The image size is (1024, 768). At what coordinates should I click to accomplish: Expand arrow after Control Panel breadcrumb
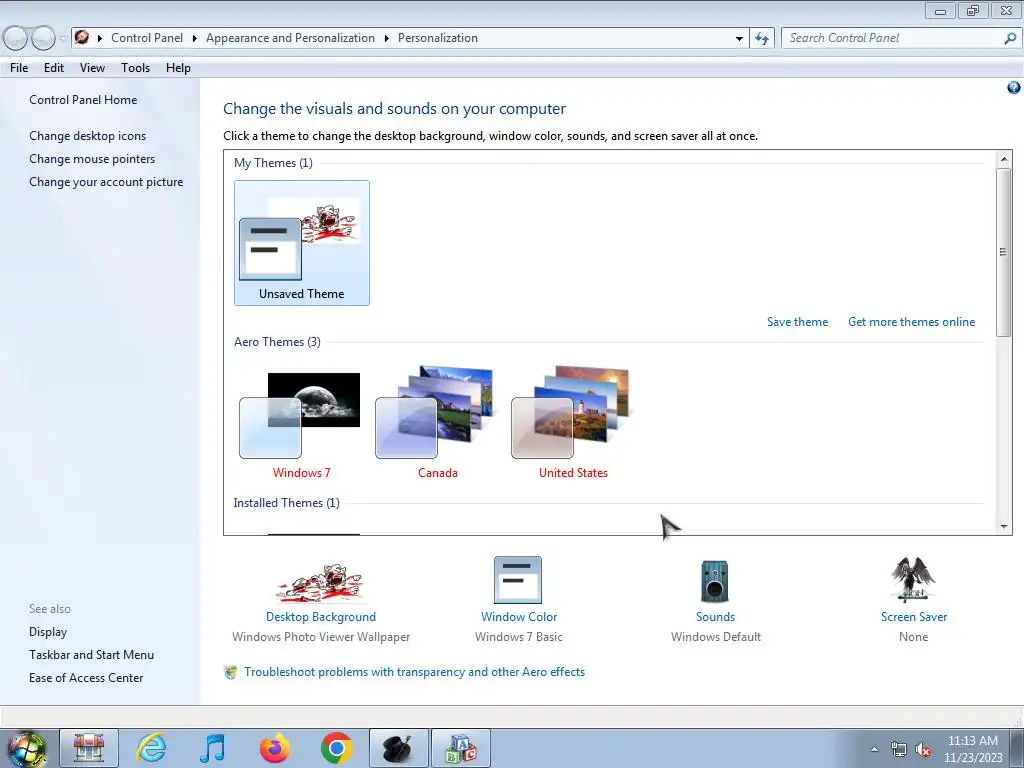195,39
